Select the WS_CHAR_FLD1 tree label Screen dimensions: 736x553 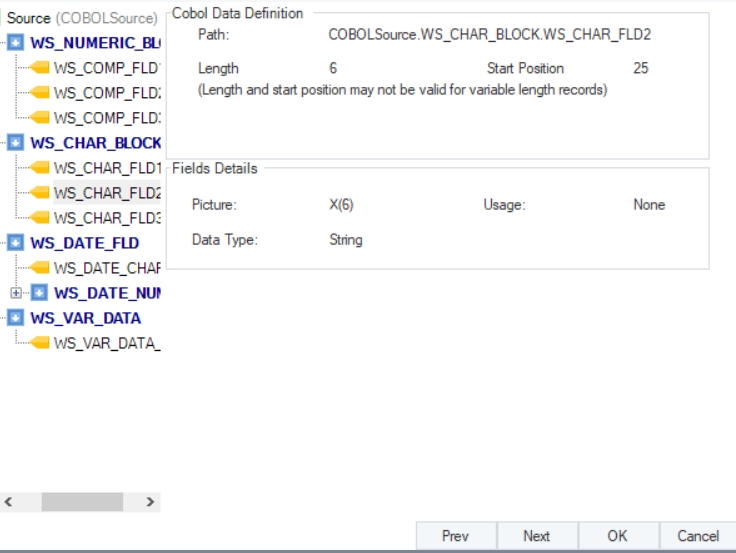(107, 168)
